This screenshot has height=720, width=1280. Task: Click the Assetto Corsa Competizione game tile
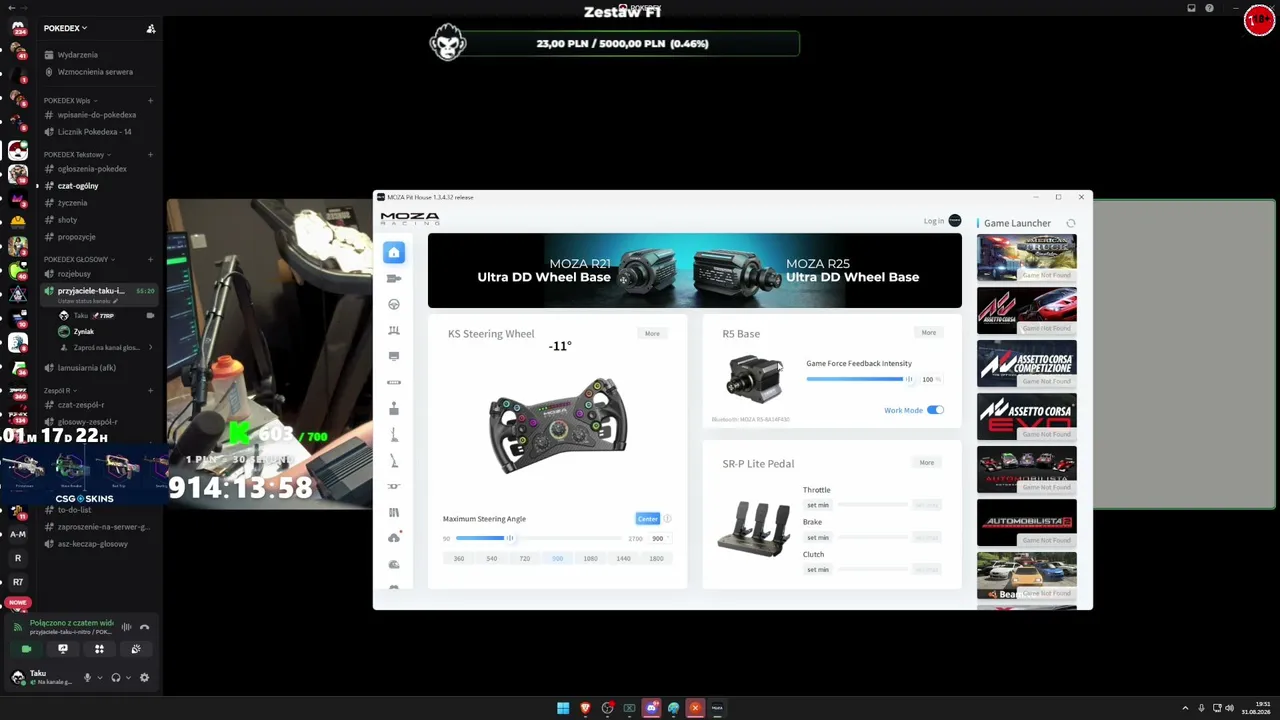coord(1027,364)
